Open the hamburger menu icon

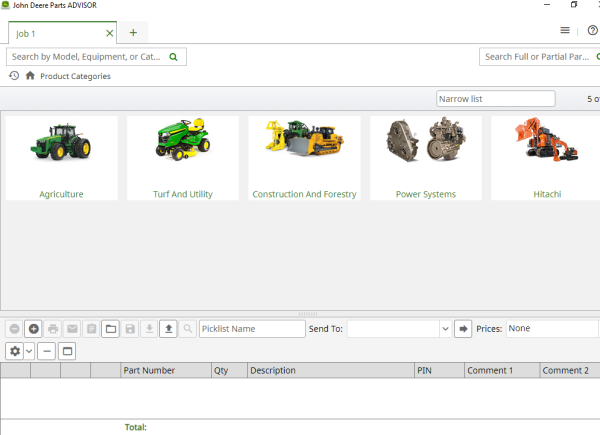click(x=566, y=31)
